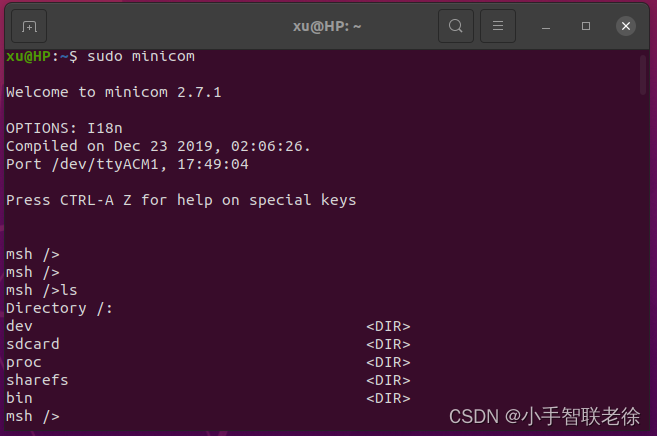Image resolution: width=657 pixels, height=436 pixels.
Task: Click the DIR tag beside sdcard
Action: (x=388, y=344)
